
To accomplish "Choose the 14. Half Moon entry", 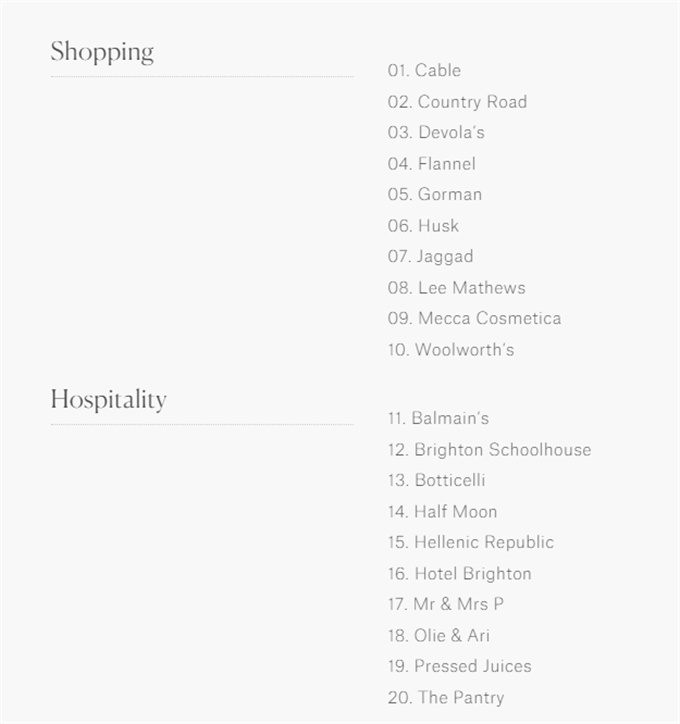I will click(x=442, y=512).
